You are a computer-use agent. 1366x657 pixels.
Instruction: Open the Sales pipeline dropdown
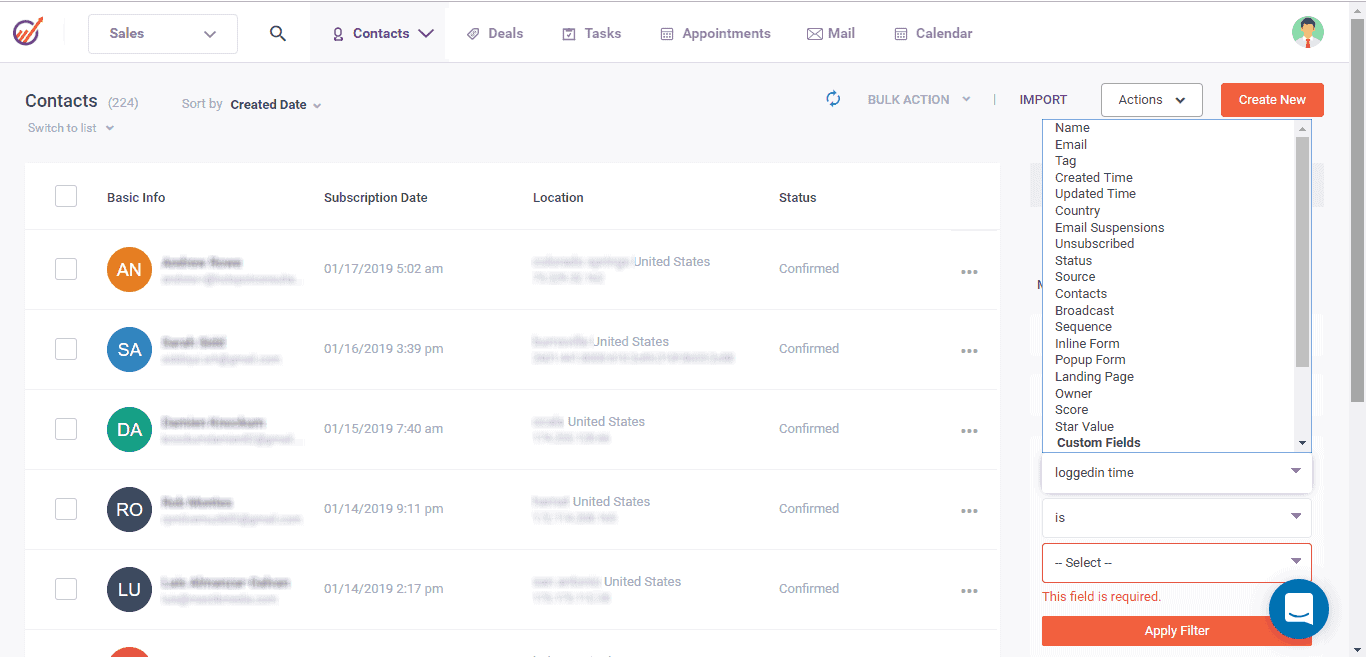tap(162, 33)
